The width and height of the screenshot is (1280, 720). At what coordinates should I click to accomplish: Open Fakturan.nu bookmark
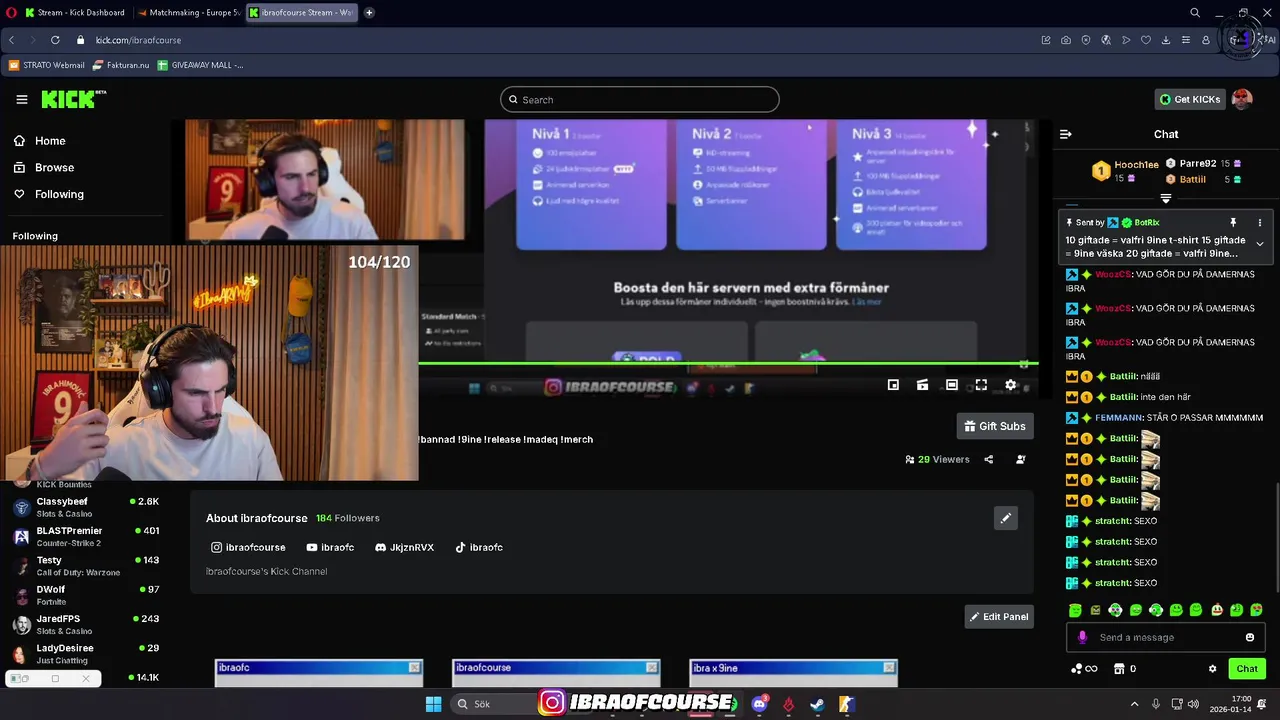tap(121, 65)
